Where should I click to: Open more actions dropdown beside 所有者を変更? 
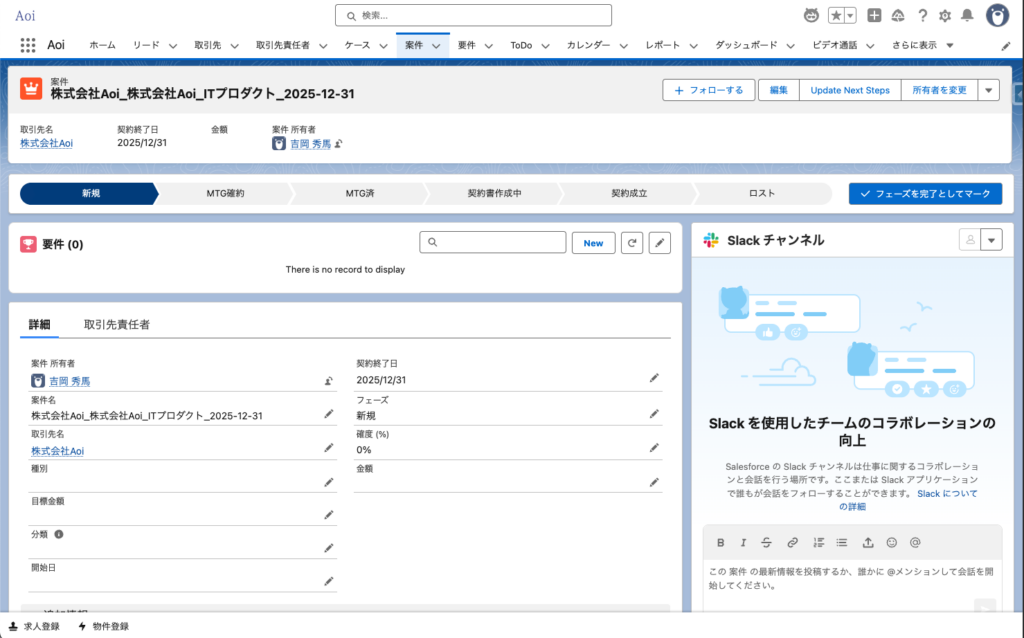click(x=988, y=90)
